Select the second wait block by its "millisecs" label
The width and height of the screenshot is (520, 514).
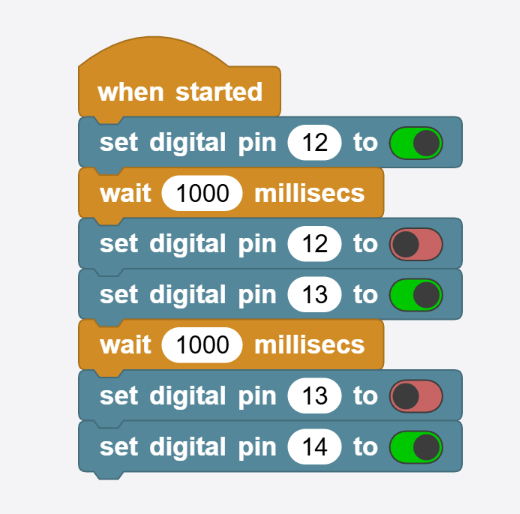point(310,345)
